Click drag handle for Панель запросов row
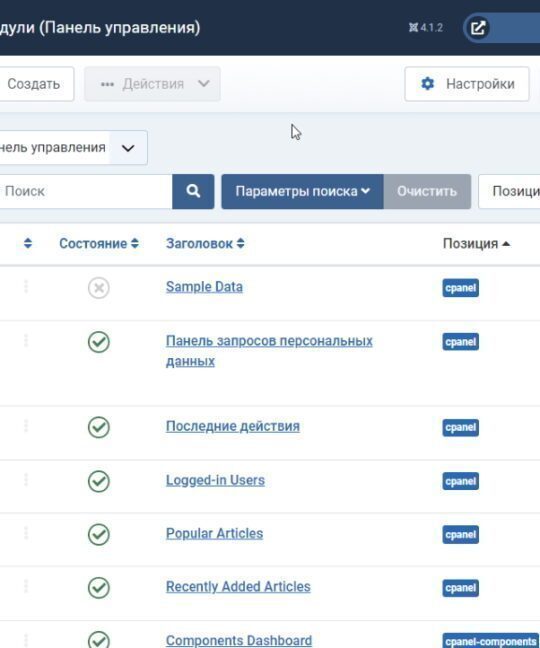 [26, 341]
